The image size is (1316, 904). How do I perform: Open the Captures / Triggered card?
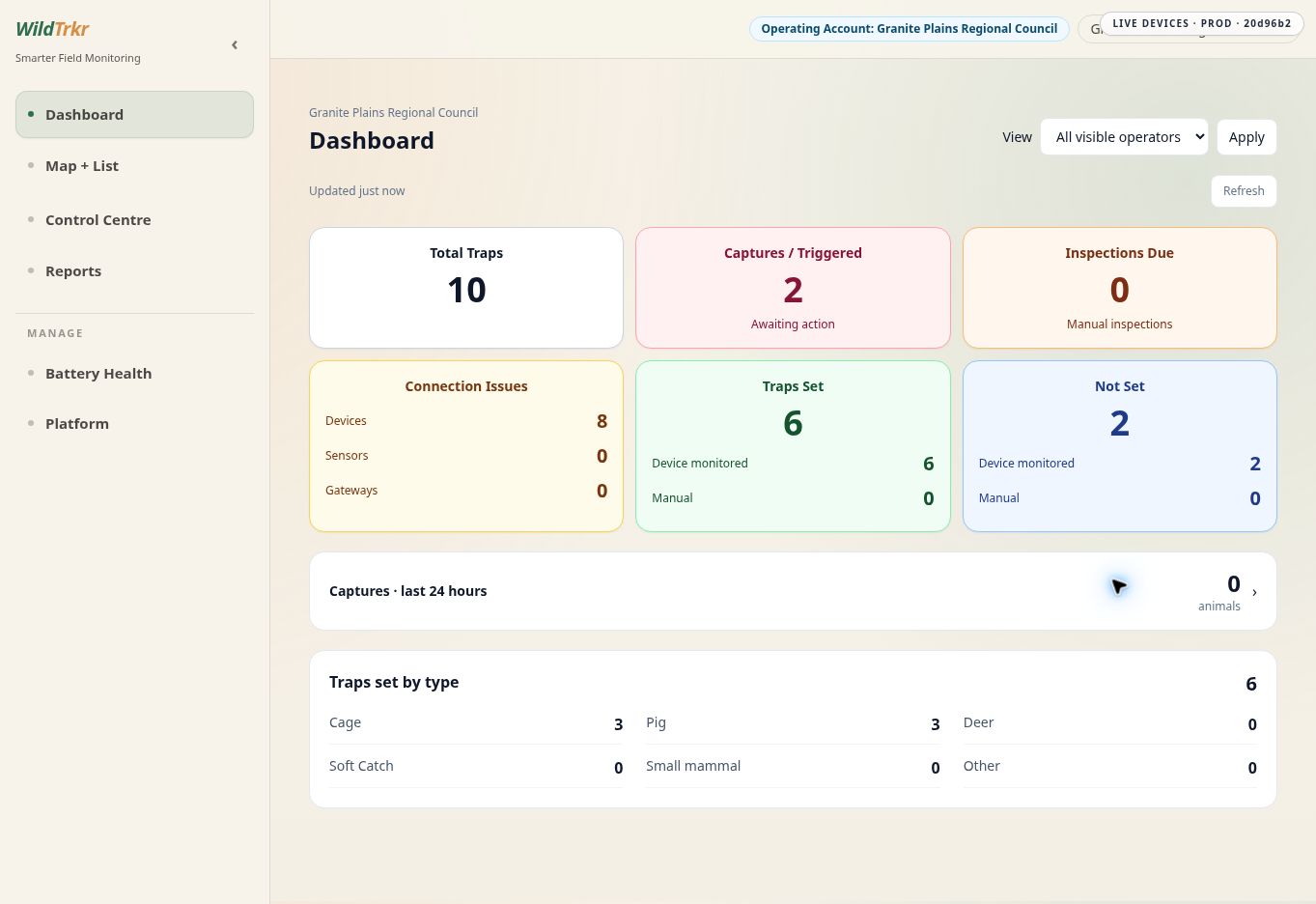click(x=793, y=288)
